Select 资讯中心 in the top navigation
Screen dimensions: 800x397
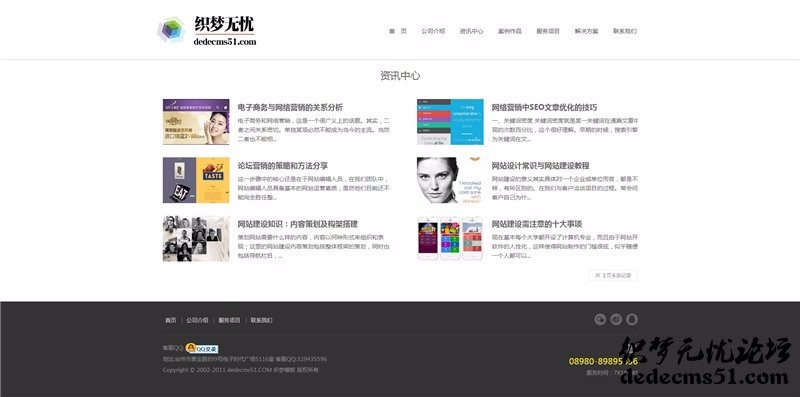click(x=471, y=31)
